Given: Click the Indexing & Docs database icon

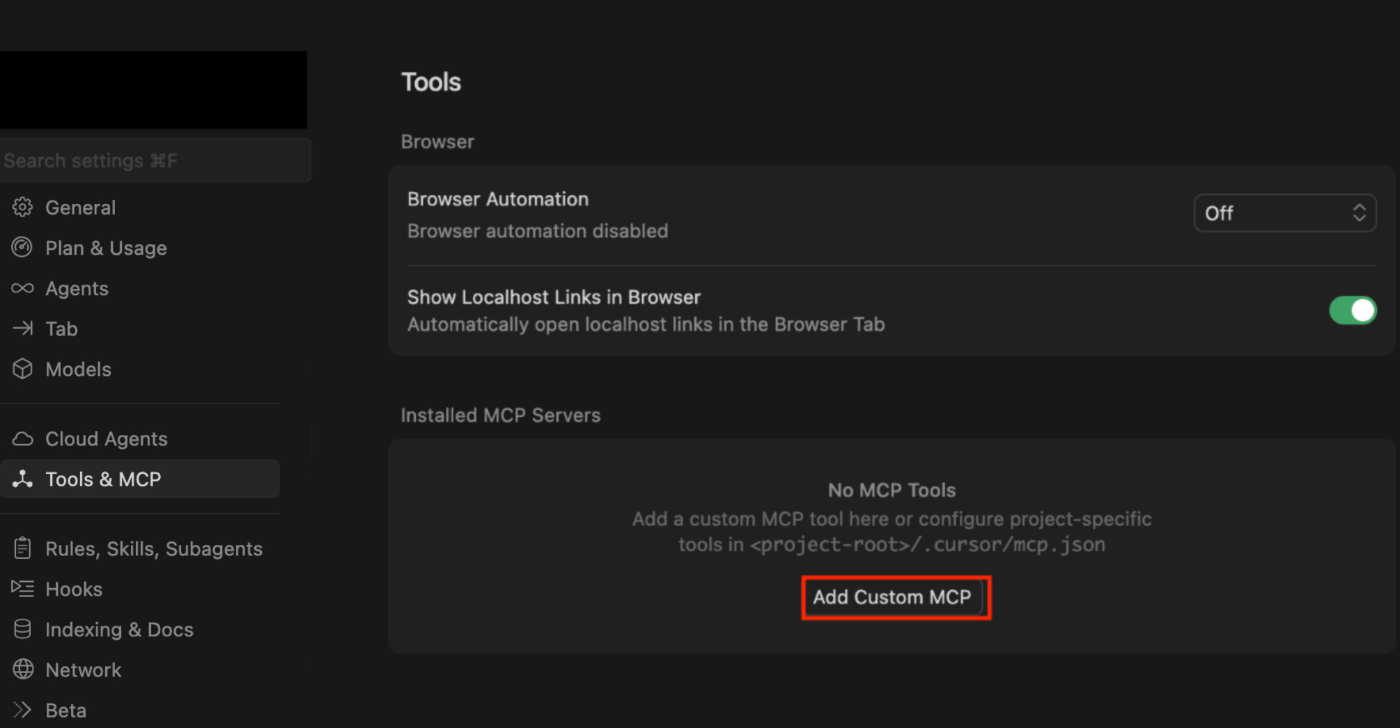Looking at the screenshot, I should (22, 630).
